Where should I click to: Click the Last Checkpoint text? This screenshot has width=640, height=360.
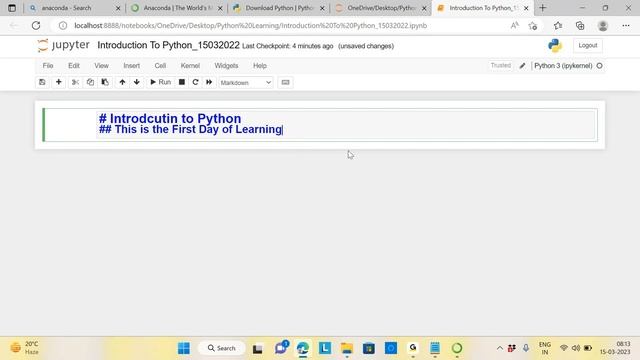coord(287,46)
